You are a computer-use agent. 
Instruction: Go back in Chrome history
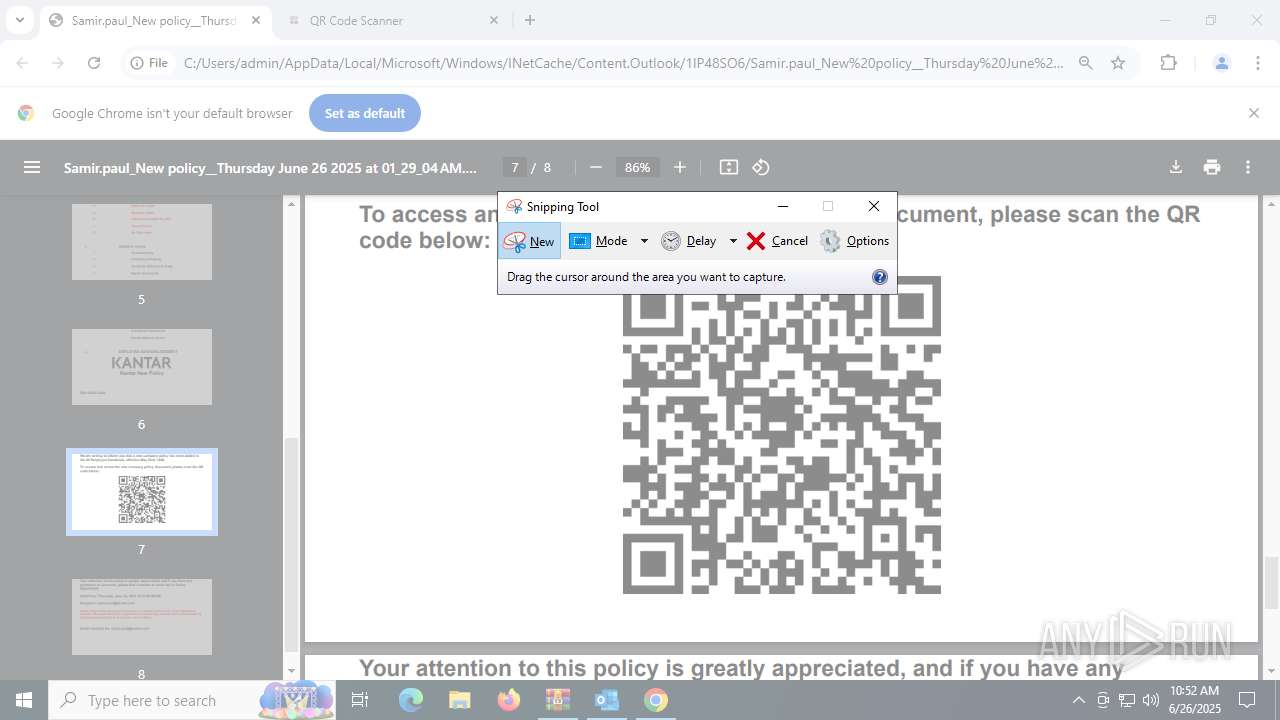coord(22,63)
